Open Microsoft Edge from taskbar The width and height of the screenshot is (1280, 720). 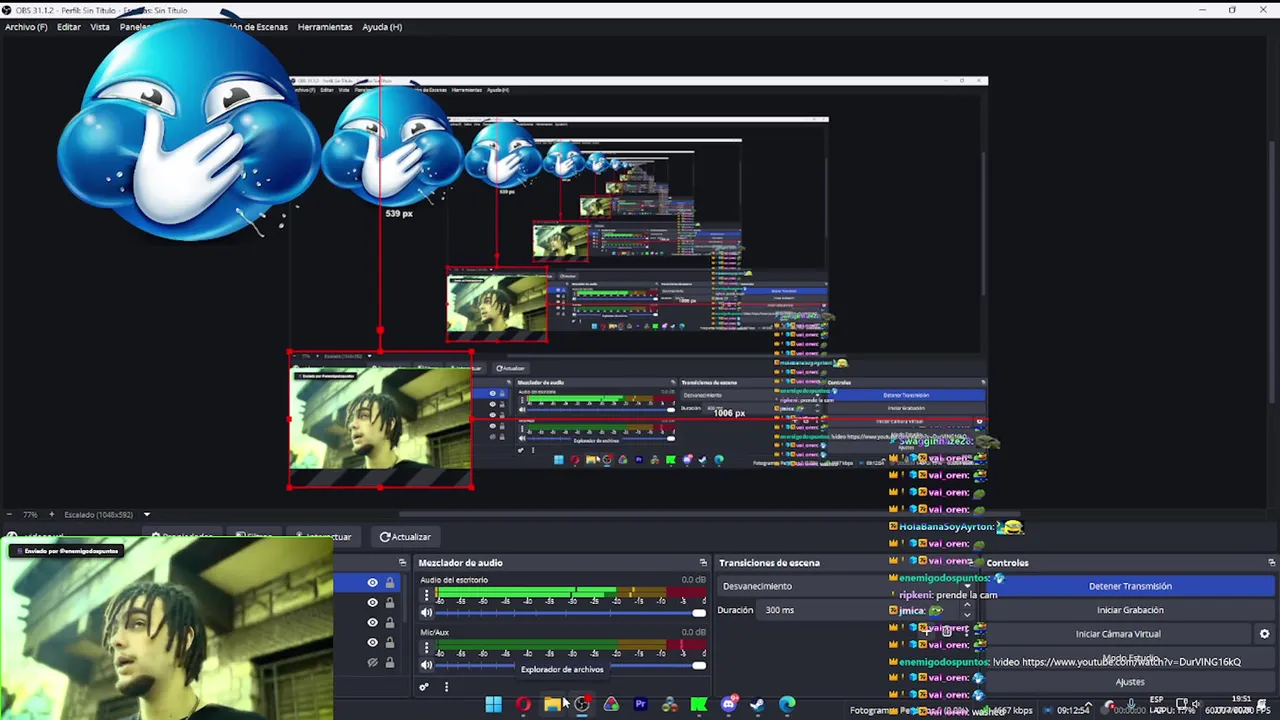[x=787, y=705]
